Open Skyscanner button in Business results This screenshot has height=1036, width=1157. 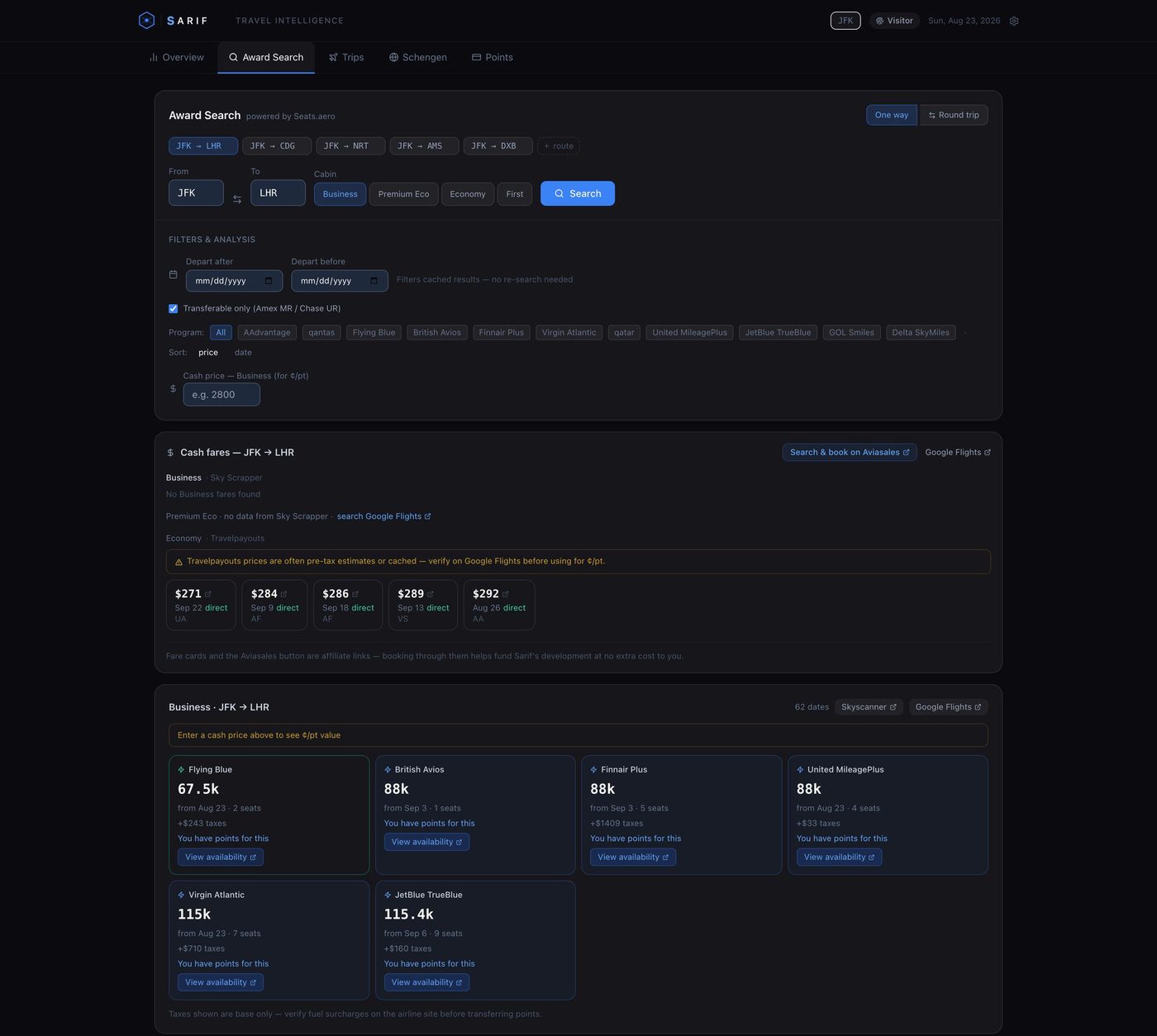coord(869,707)
